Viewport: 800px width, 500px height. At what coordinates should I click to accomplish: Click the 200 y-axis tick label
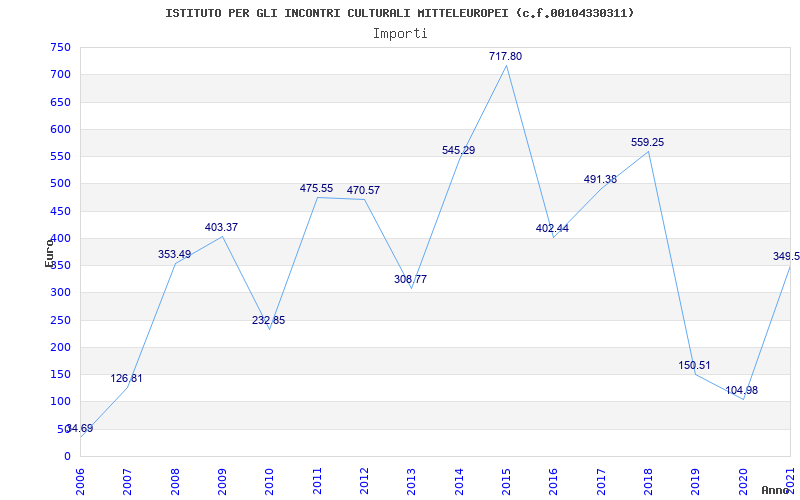tap(60, 347)
